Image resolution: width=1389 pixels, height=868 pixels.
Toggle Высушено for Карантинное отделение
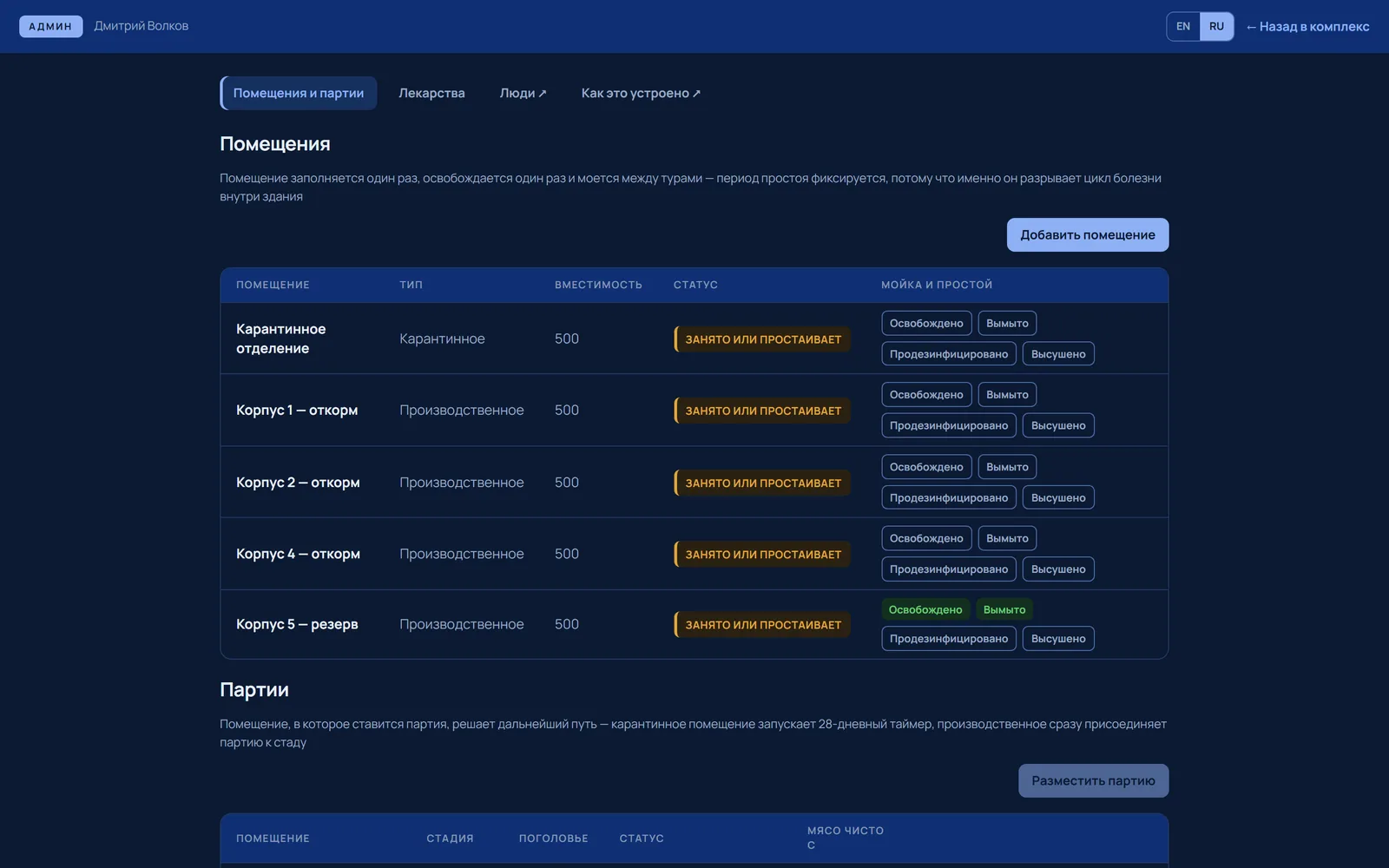[1058, 354]
